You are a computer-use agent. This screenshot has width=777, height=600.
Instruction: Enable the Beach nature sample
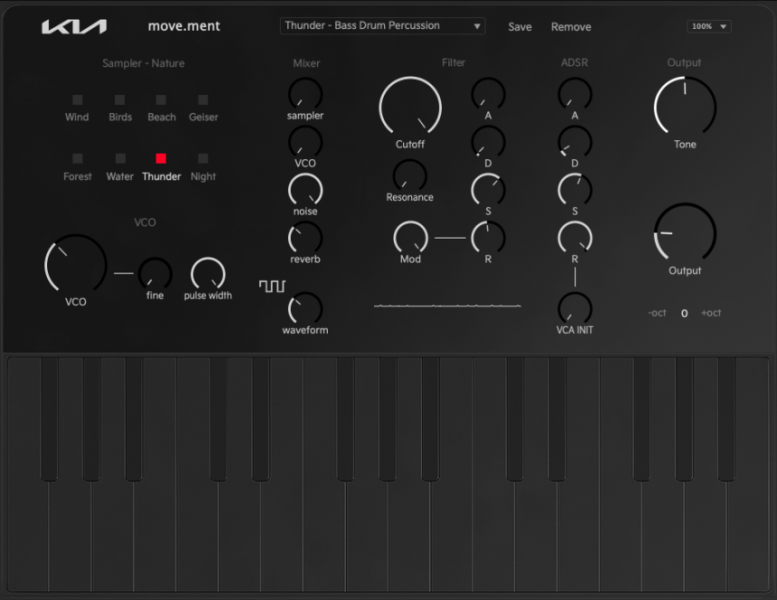pos(161,100)
